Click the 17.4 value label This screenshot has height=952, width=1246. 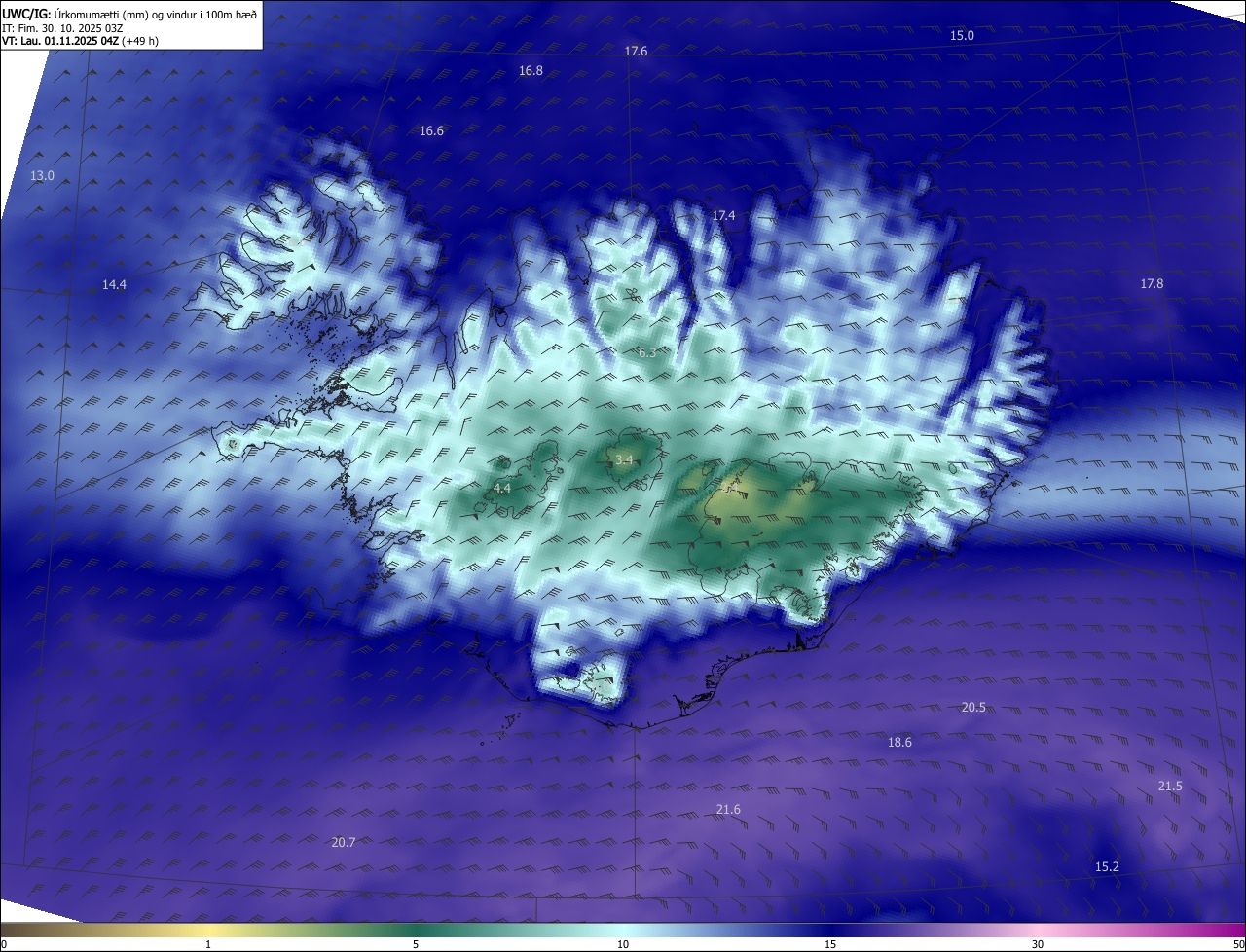pyautogui.click(x=723, y=215)
